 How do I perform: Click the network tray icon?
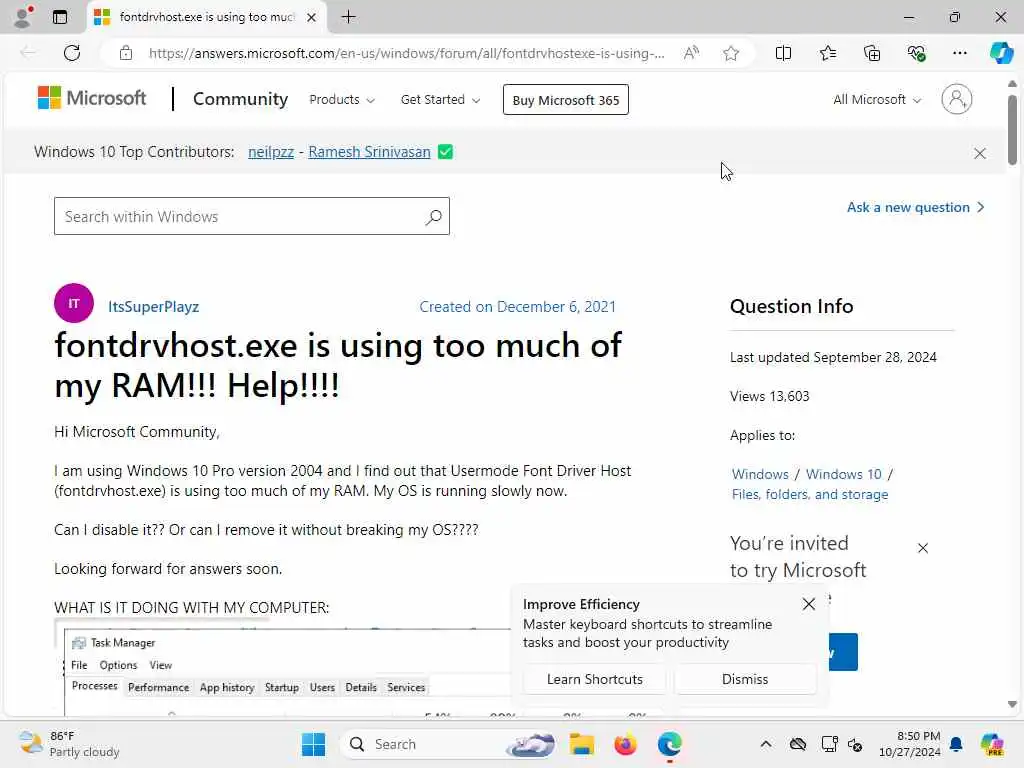(829, 744)
